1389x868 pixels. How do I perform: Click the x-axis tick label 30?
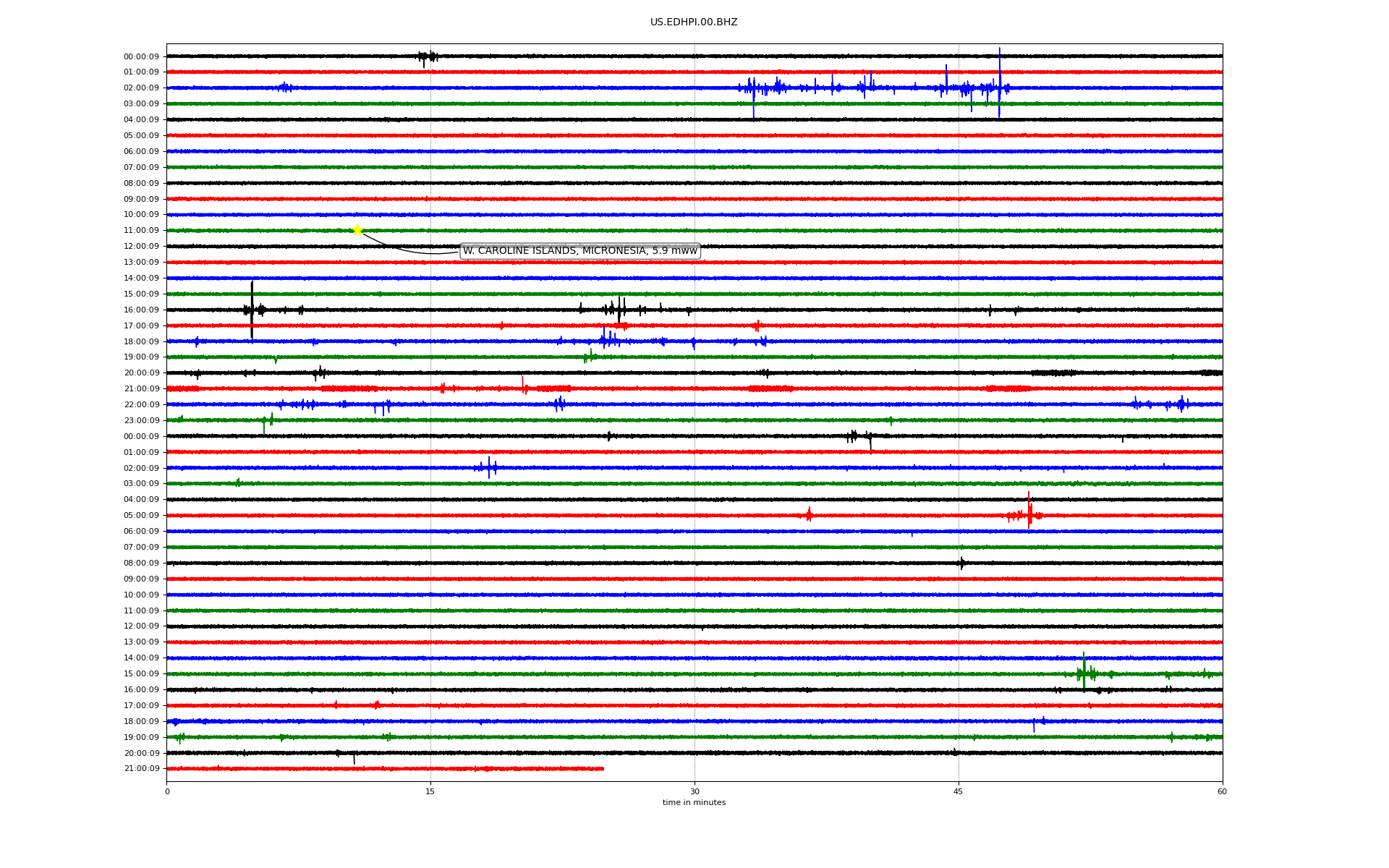(694, 792)
